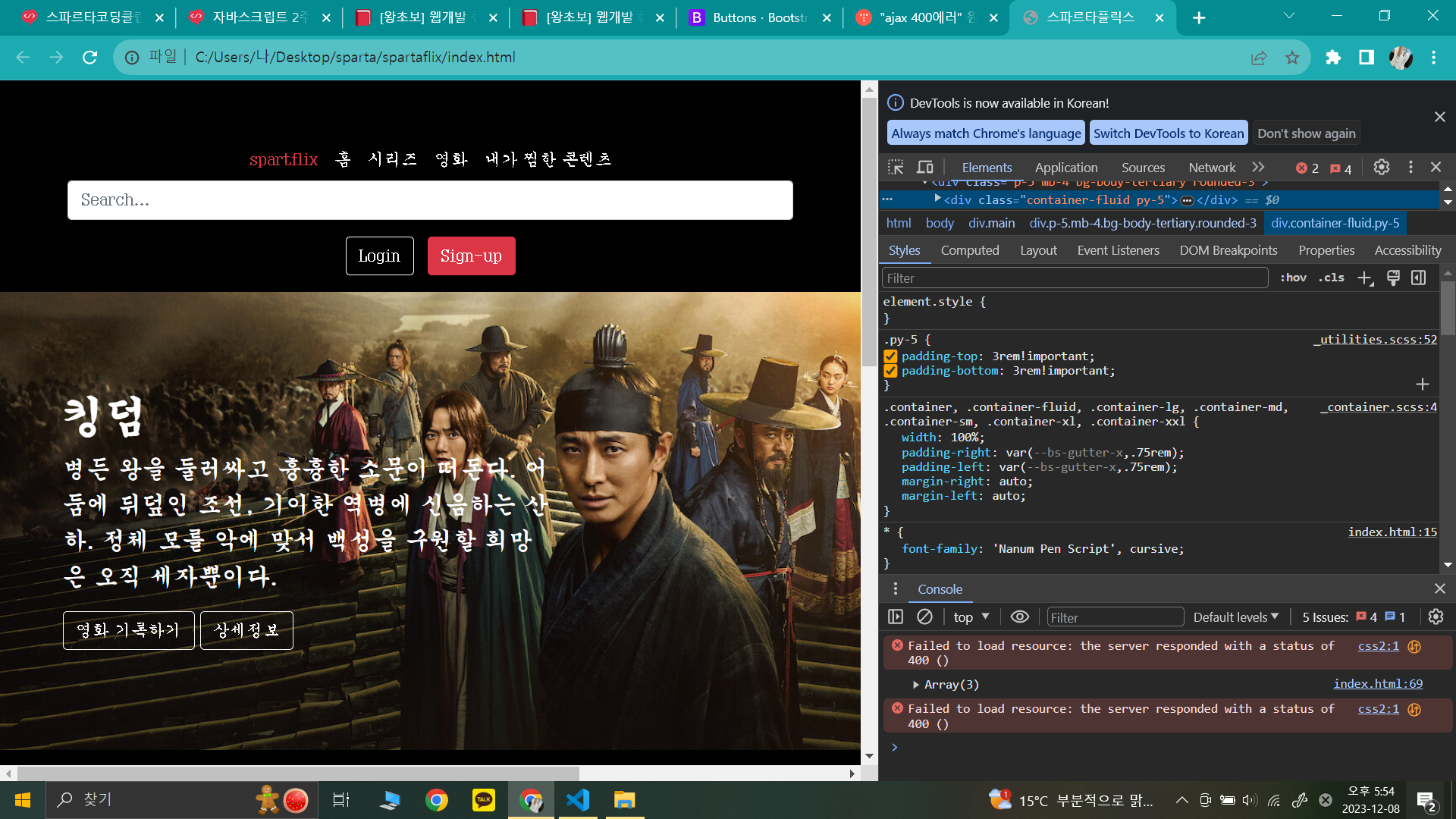
Task: Toggle the computed styles sidebar icon
Action: click(x=1419, y=278)
